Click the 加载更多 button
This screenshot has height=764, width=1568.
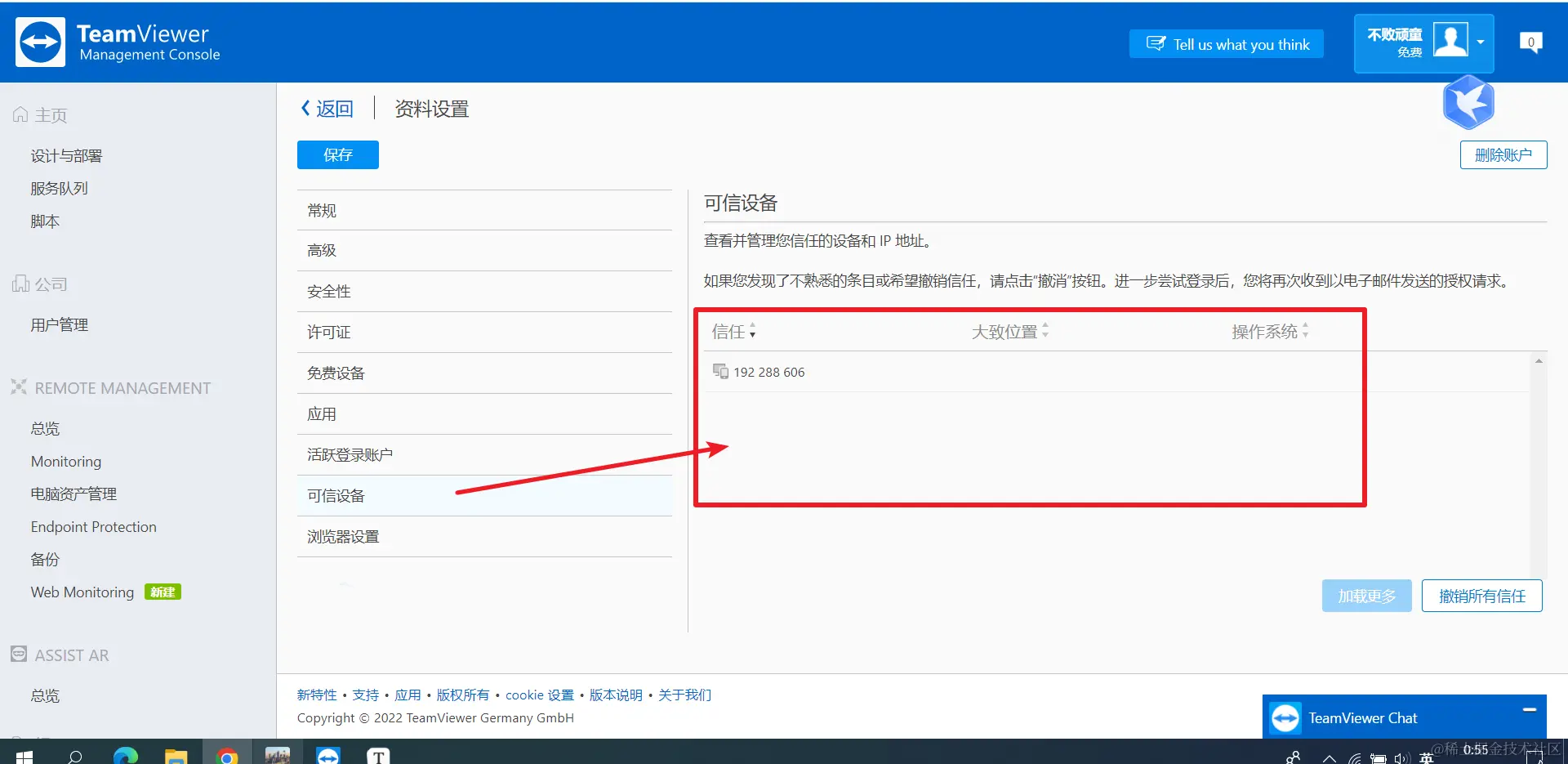click(x=1367, y=596)
